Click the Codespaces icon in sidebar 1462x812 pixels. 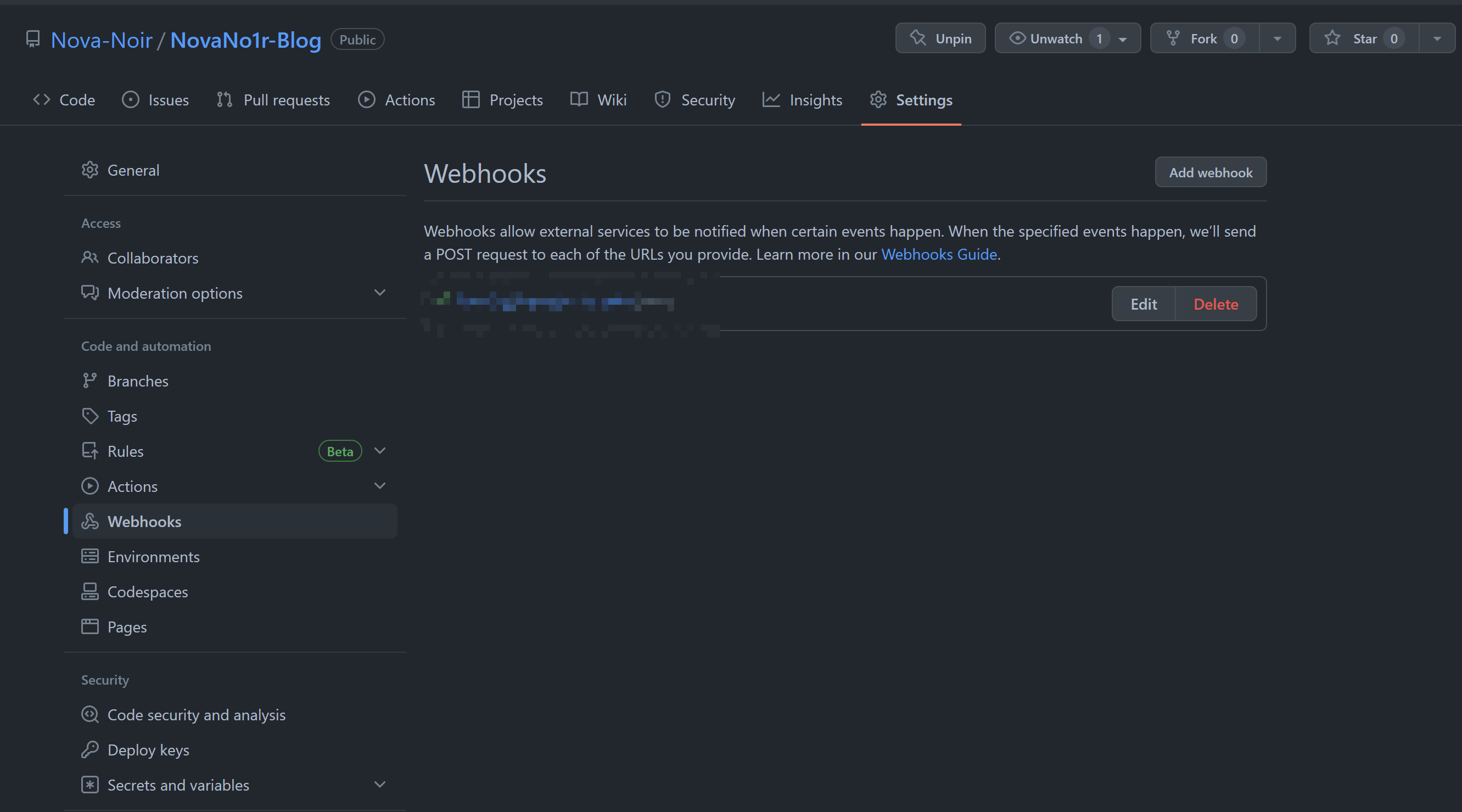pos(89,591)
